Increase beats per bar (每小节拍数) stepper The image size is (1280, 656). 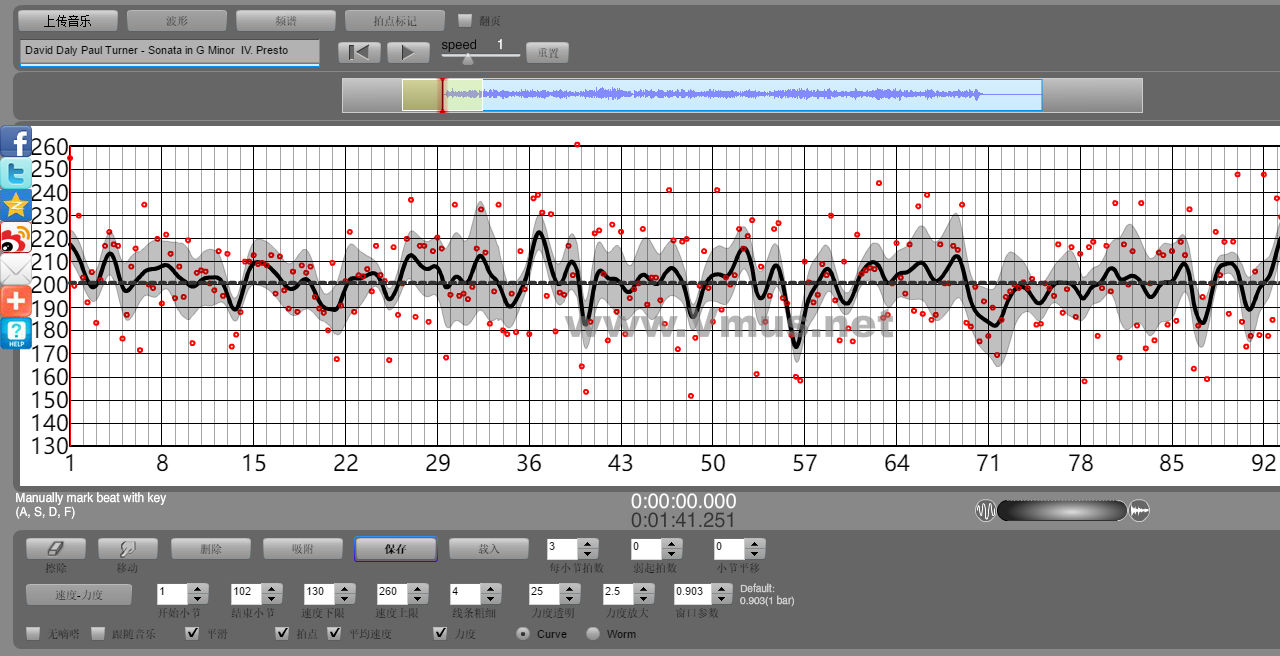pyautogui.click(x=588, y=543)
